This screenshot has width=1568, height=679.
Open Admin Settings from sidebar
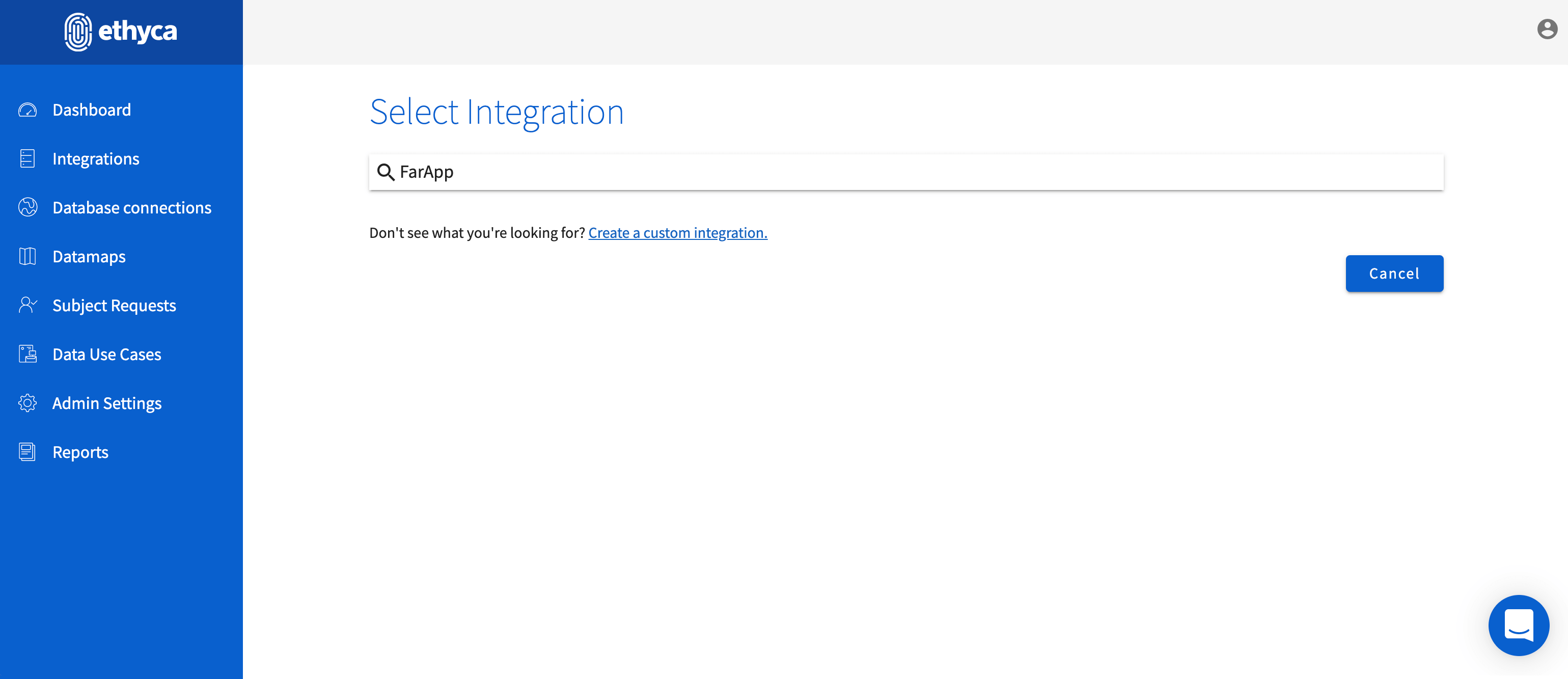point(106,403)
